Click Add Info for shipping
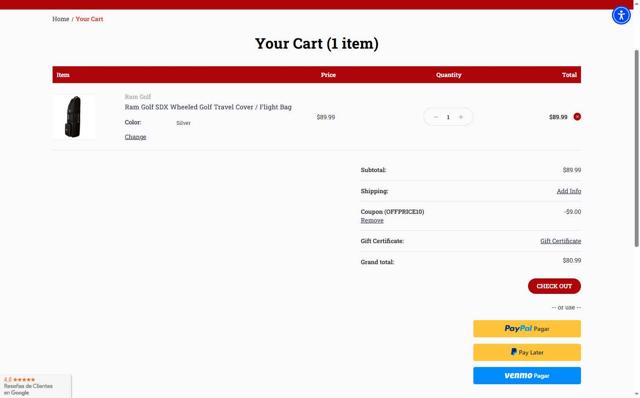 click(x=569, y=191)
